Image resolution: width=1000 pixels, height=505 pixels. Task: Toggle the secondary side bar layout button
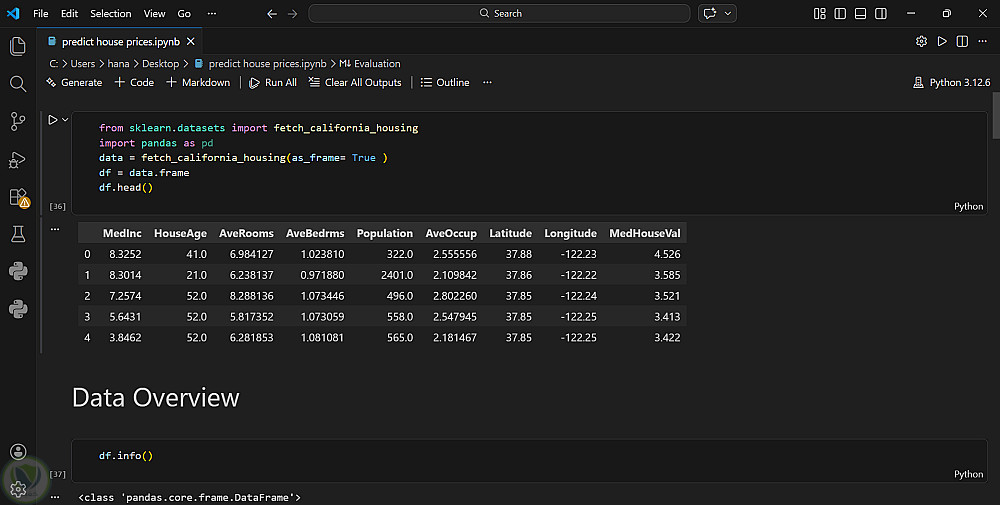click(878, 14)
